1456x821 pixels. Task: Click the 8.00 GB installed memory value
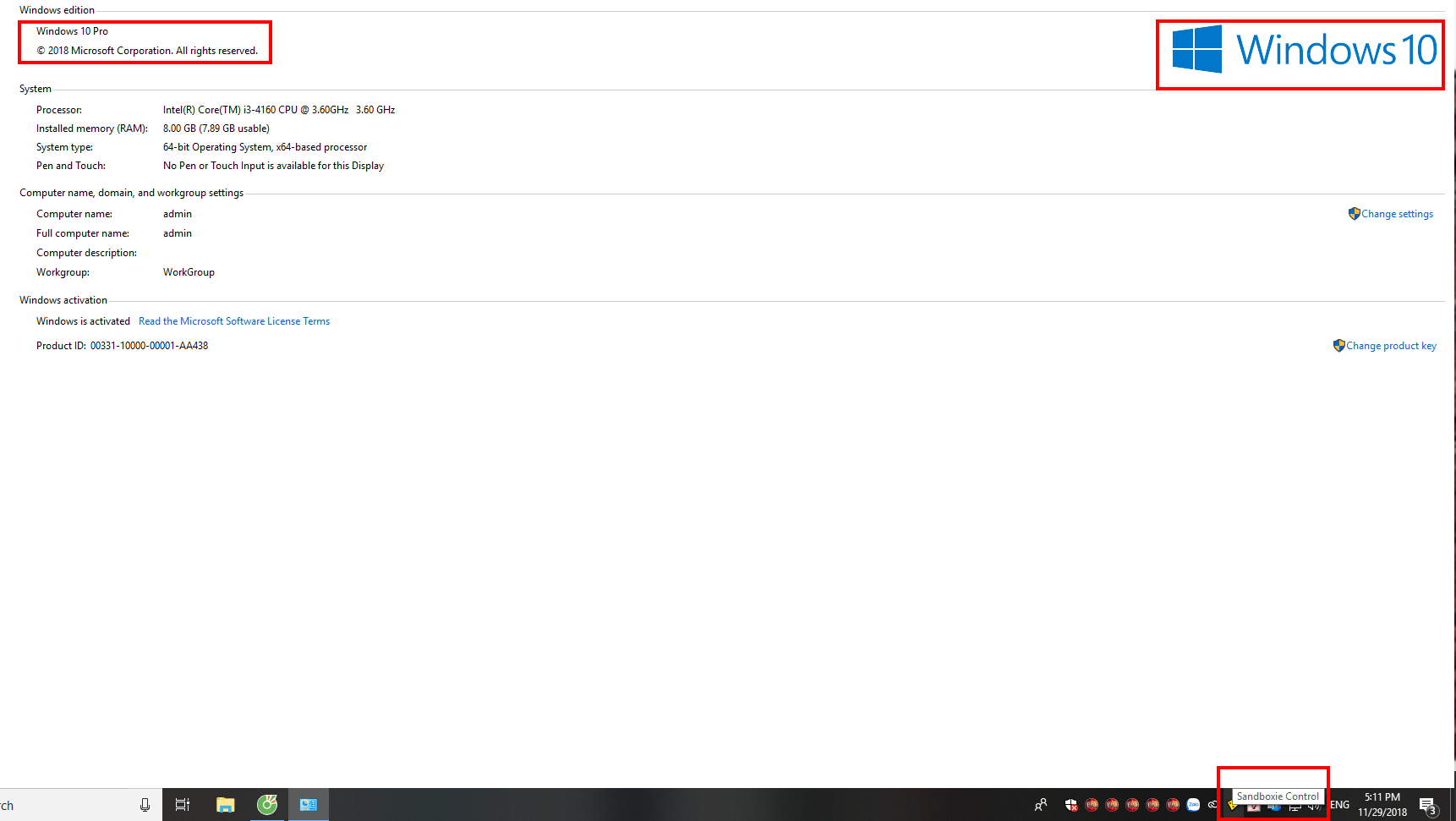[x=216, y=129]
